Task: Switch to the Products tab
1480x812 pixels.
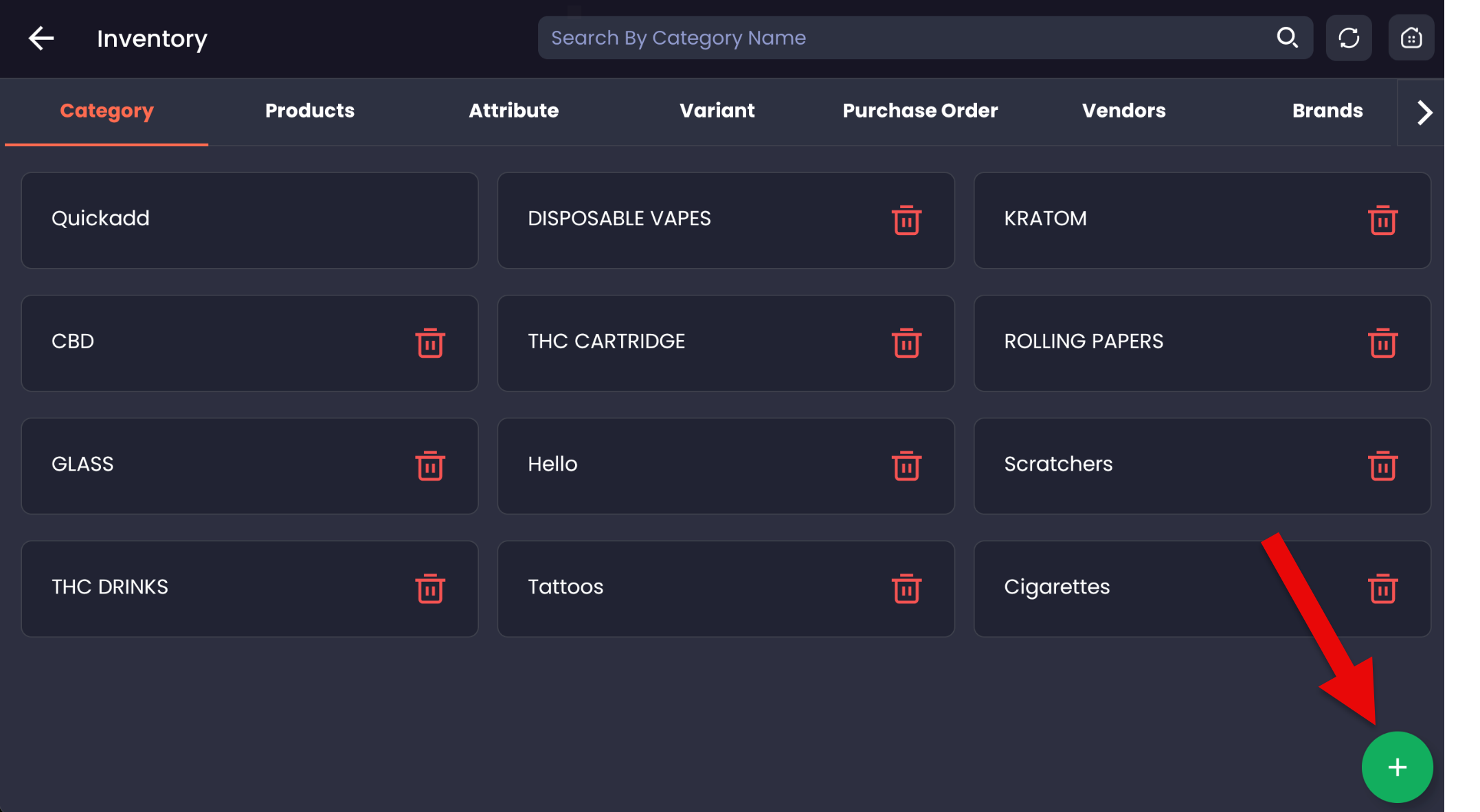Action: pos(310,111)
